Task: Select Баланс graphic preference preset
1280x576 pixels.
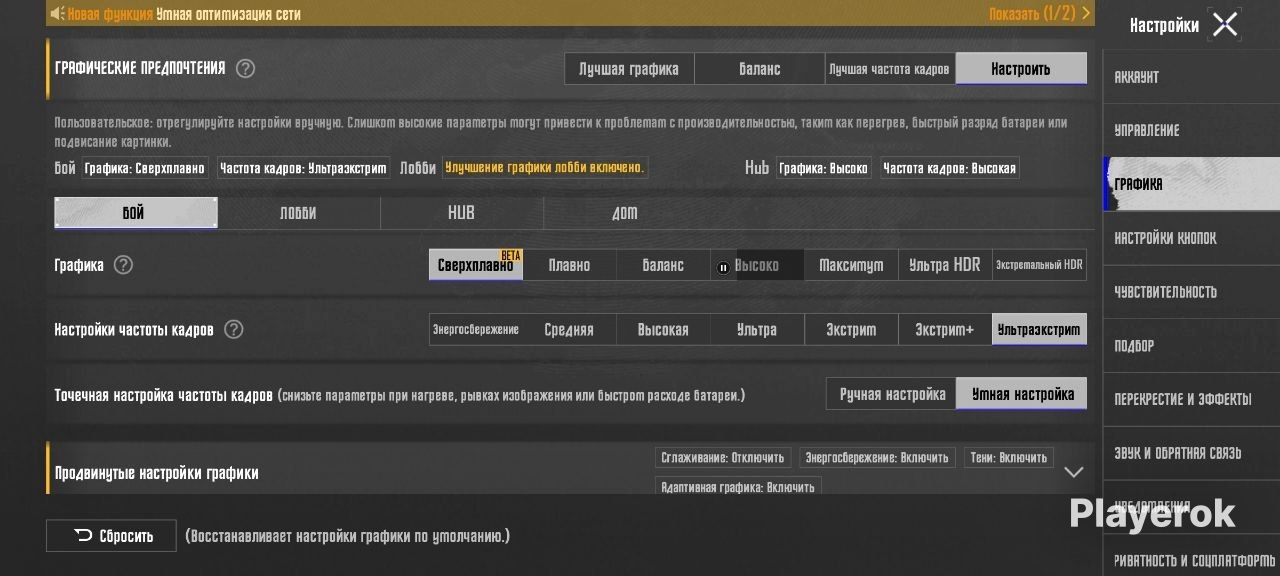Action: tap(760, 69)
